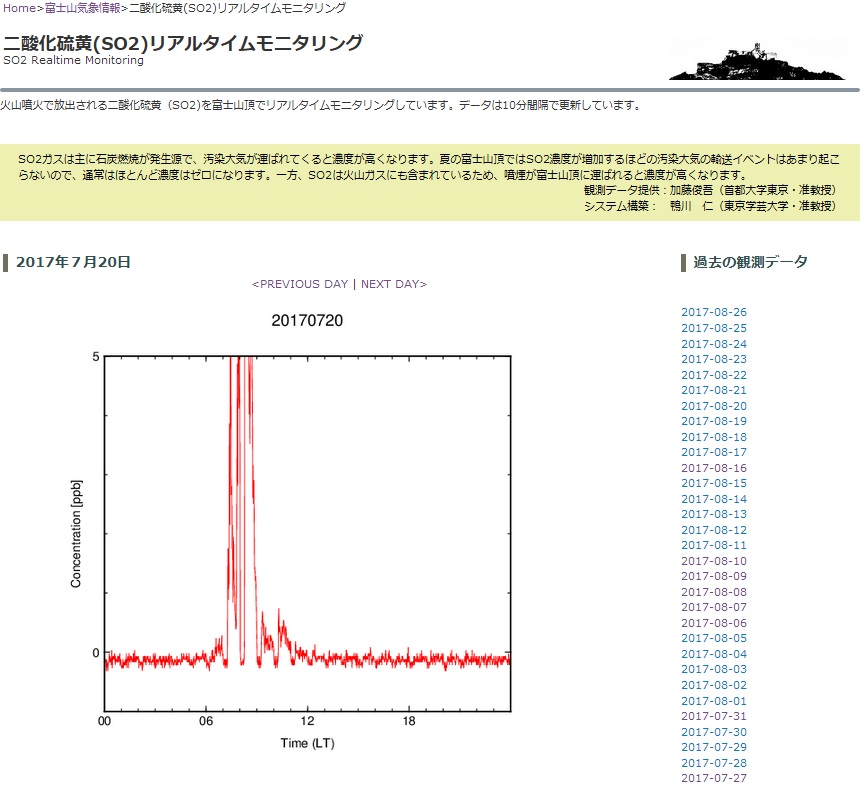Open past data for 2017-08-25
Screen dimensions: 867x790
(x=714, y=328)
